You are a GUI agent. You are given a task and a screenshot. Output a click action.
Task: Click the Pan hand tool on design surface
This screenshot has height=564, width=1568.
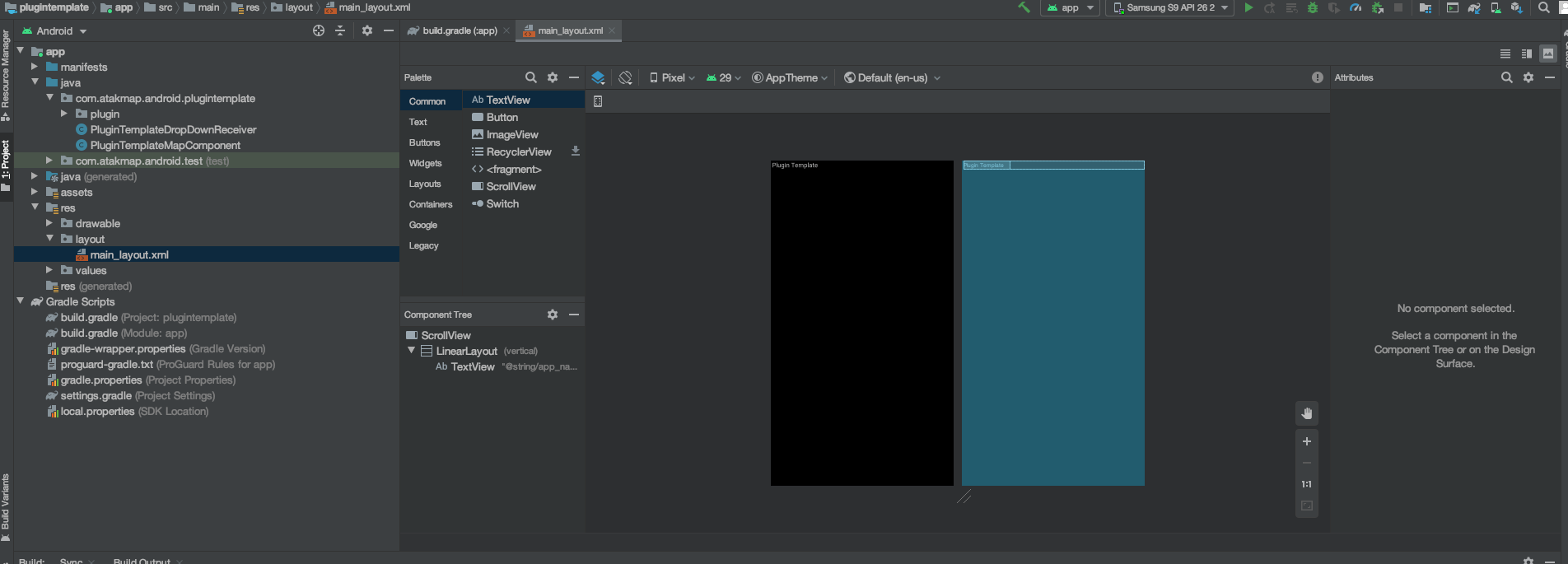pos(1307,413)
